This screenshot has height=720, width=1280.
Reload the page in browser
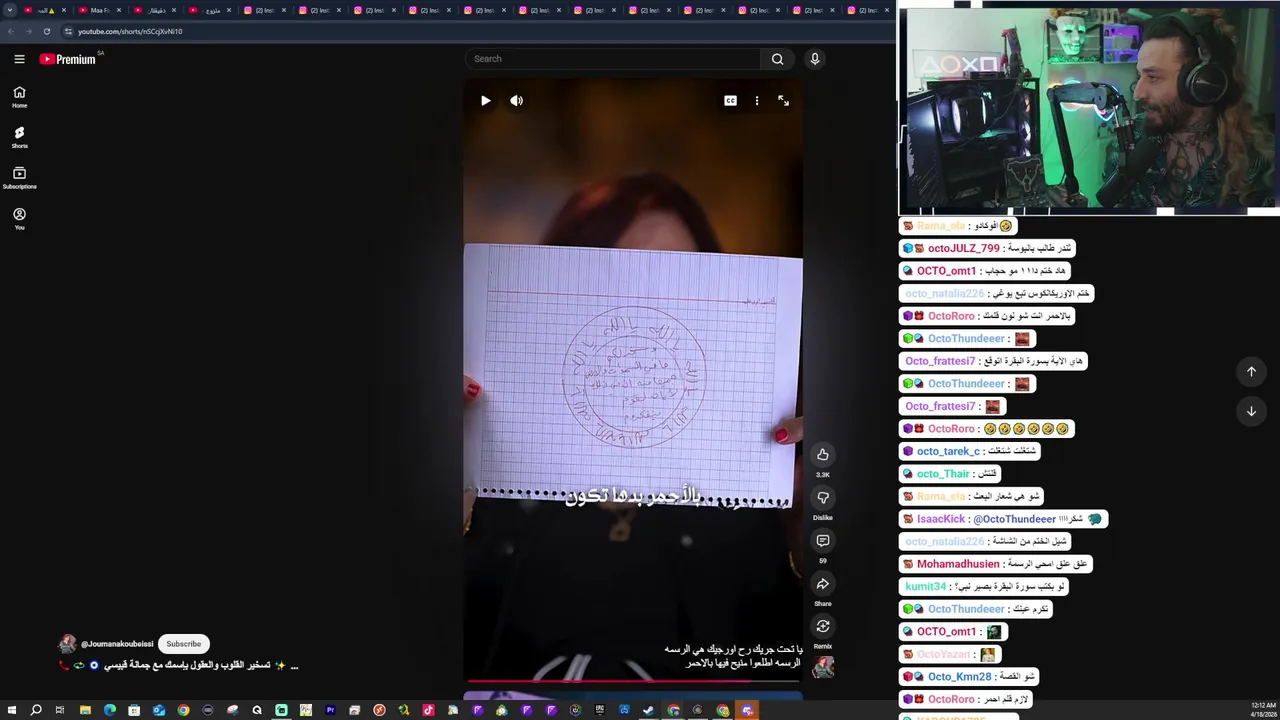46,31
